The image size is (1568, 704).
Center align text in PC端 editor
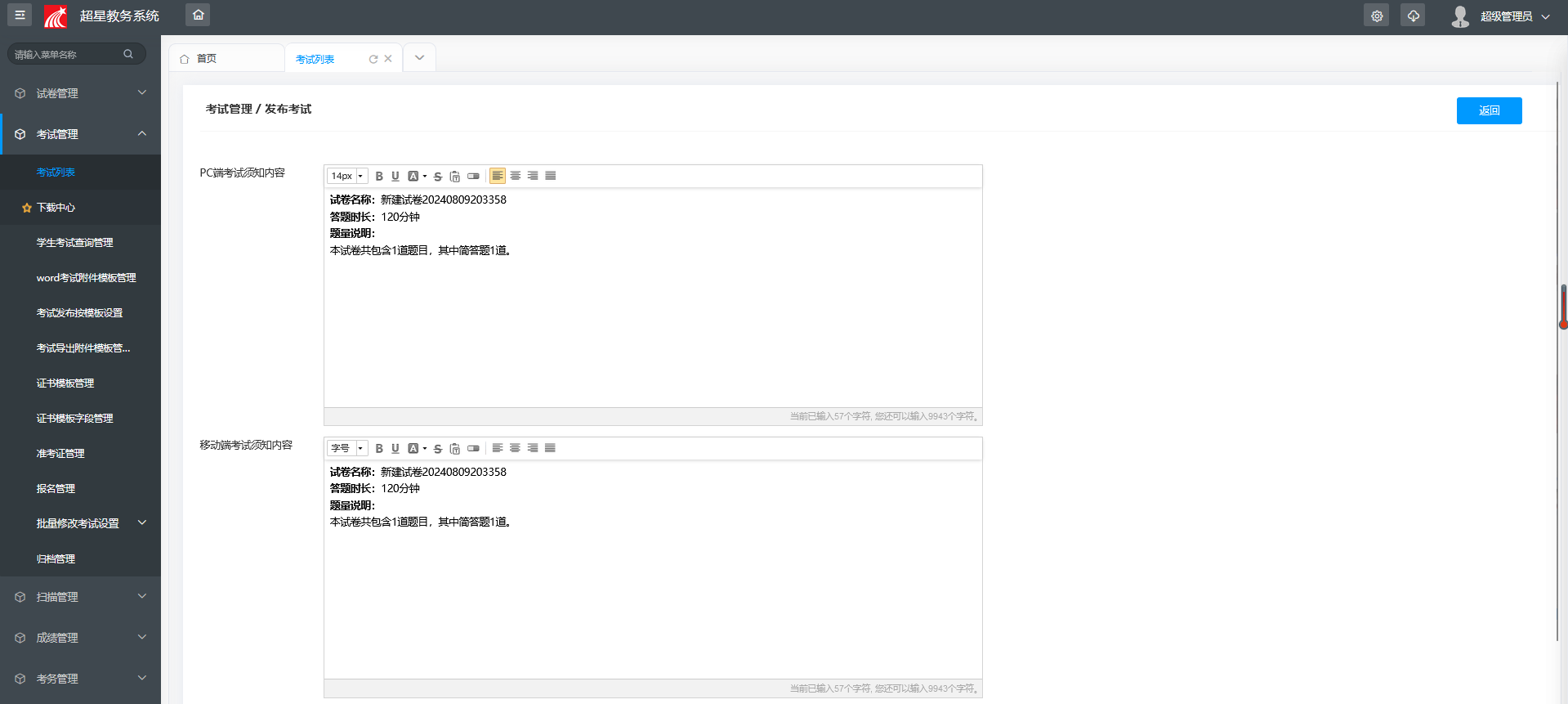click(515, 176)
